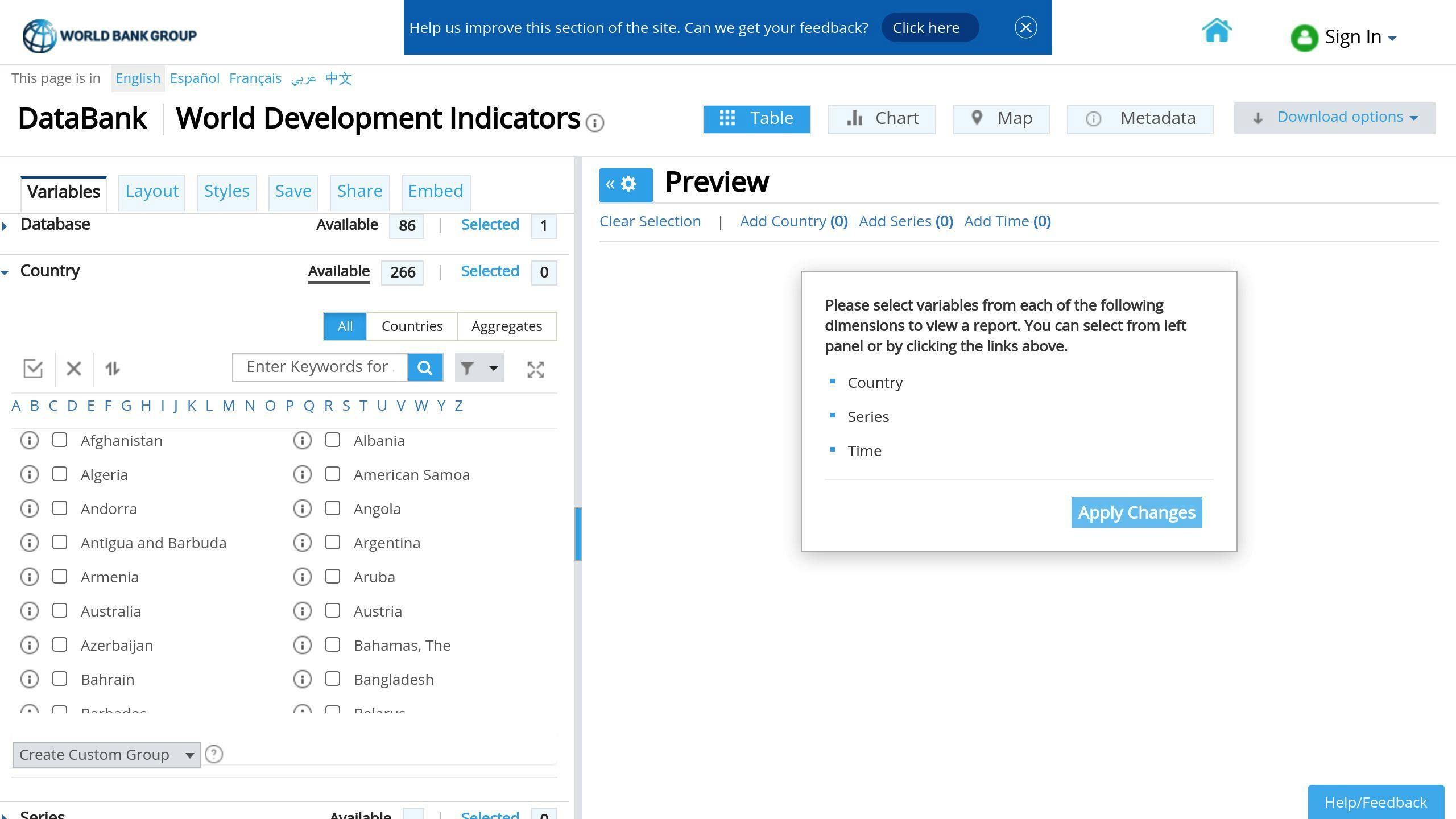Check the Azerbaijan checkbox
Screen dimensions: 1456x819
click(60, 644)
